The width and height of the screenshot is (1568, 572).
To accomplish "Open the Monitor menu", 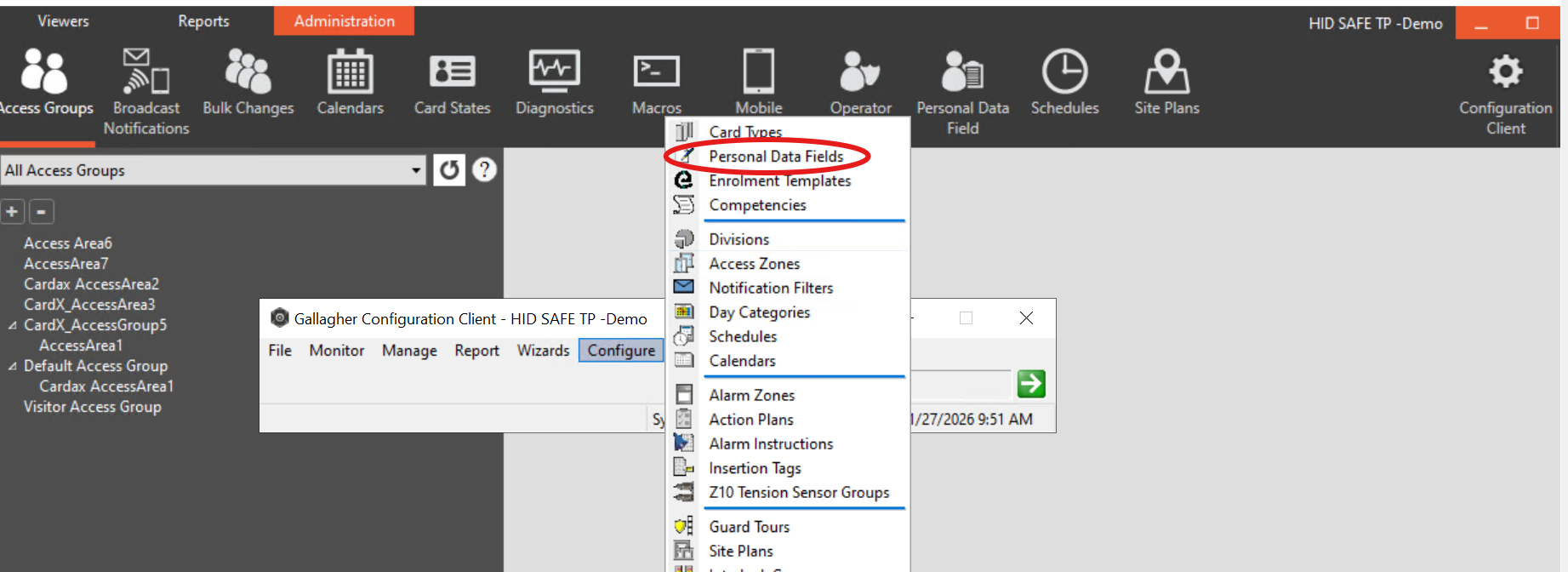I will [337, 351].
